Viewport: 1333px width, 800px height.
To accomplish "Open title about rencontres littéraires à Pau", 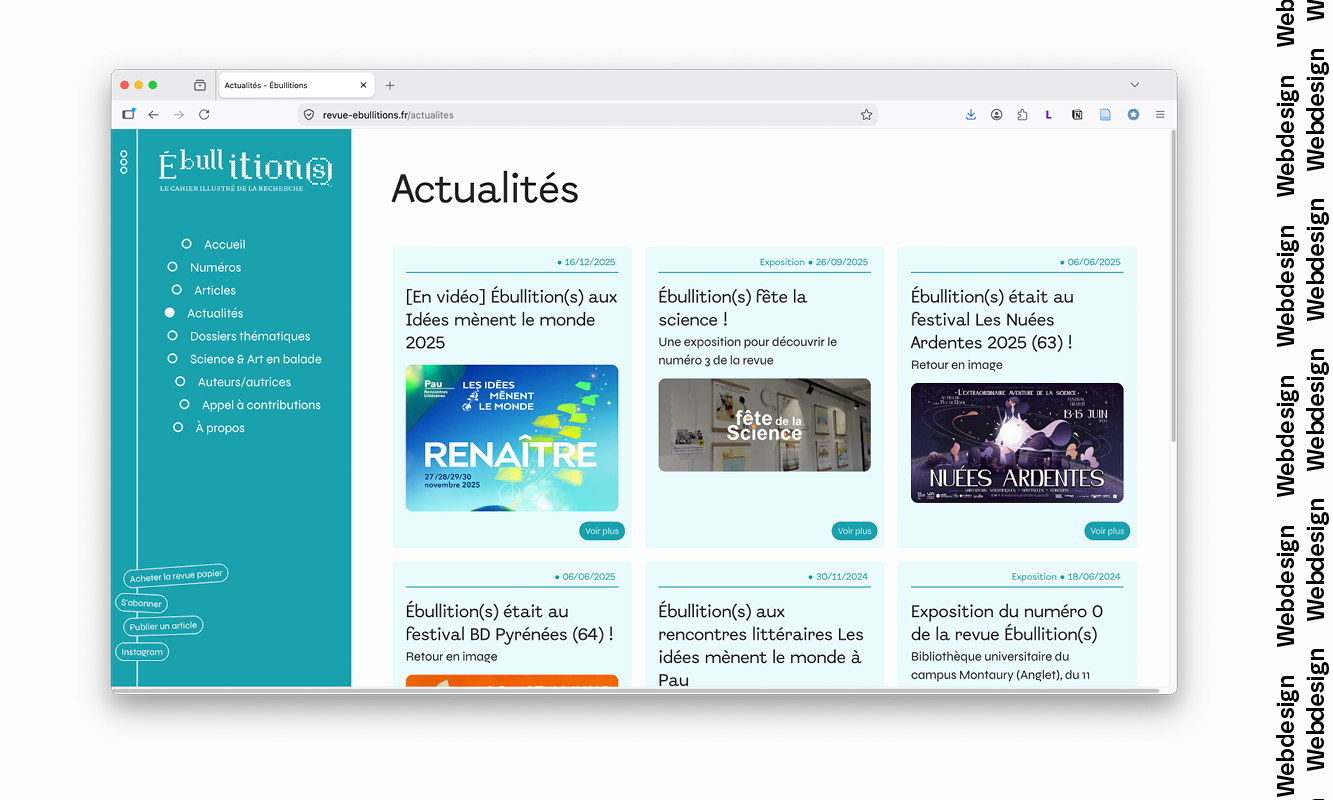I will pyautogui.click(x=761, y=645).
